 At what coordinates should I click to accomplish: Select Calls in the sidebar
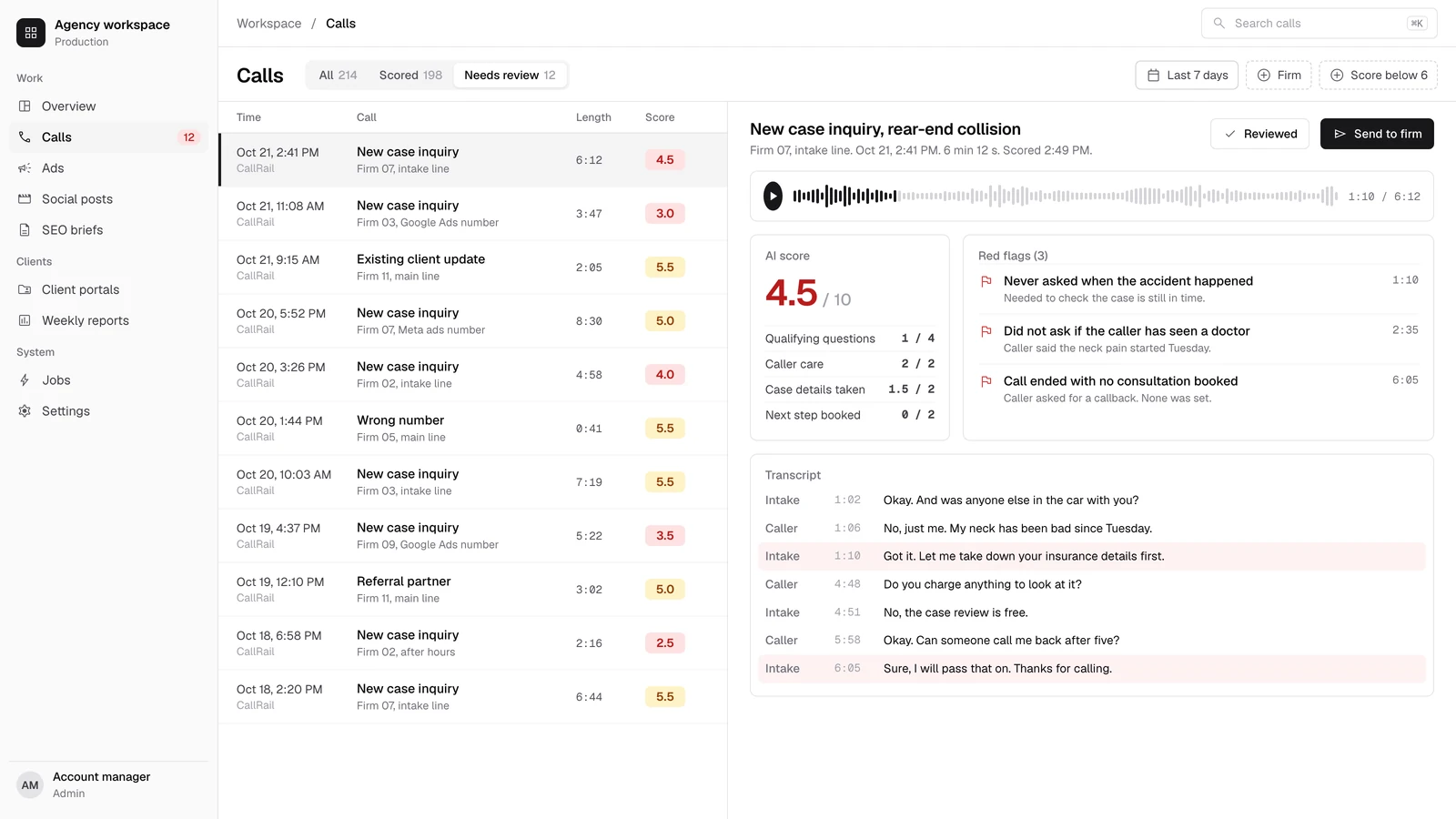click(x=108, y=137)
